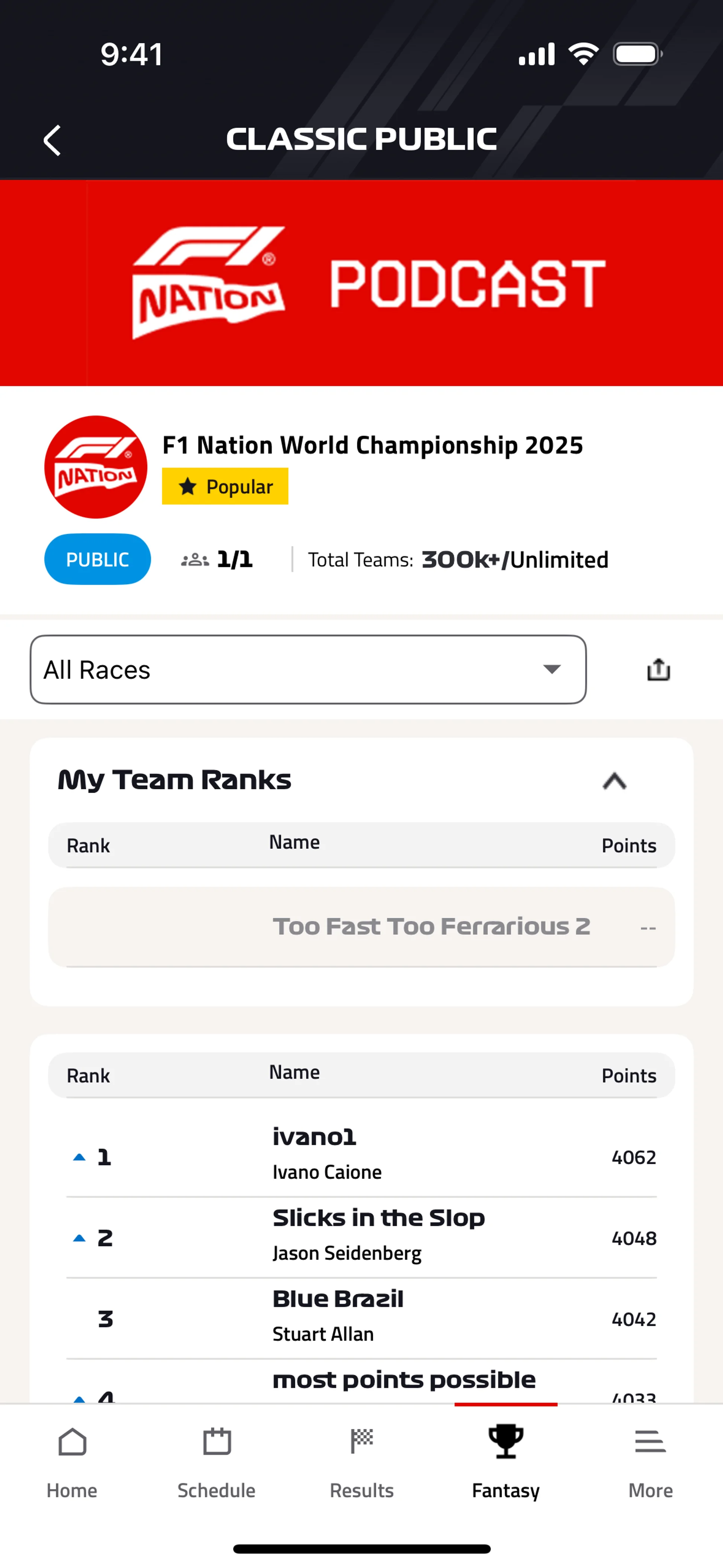Tap the PUBLIC league badge
Image resolution: width=723 pixels, height=1568 pixels.
coord(98,559)
